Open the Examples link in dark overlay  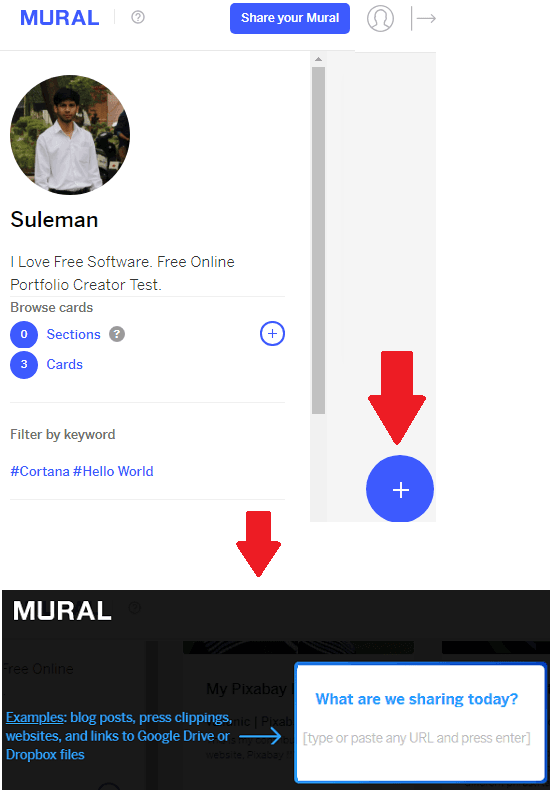point(35,717)
